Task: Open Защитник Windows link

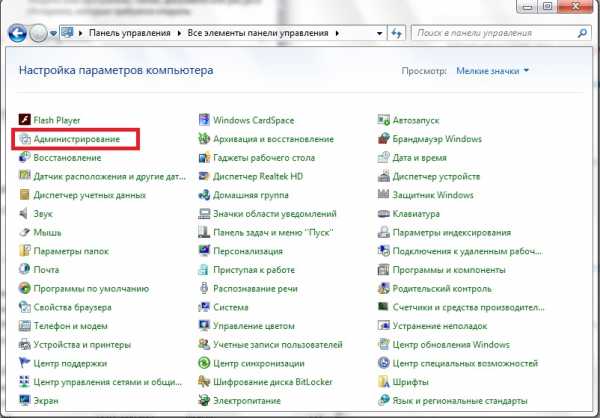Action: click(x=433, y=195)
